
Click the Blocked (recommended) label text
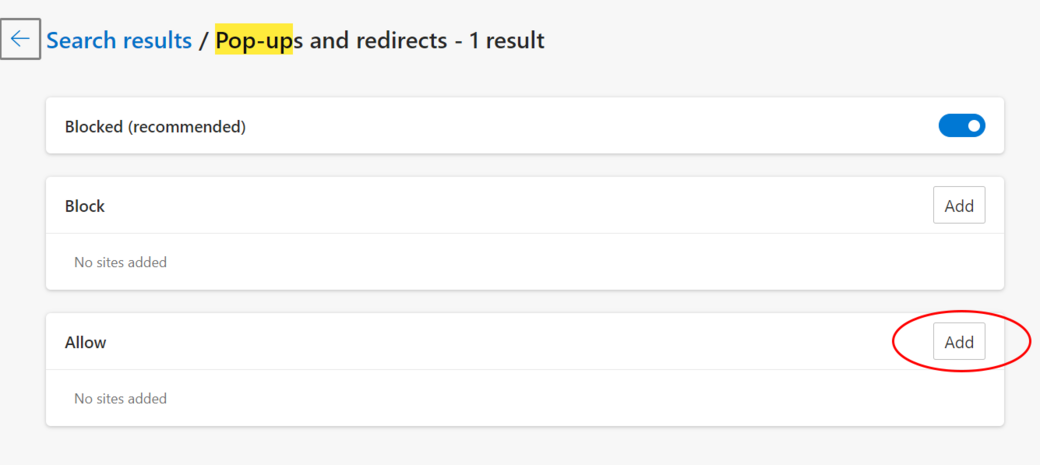tap(155, 127)
